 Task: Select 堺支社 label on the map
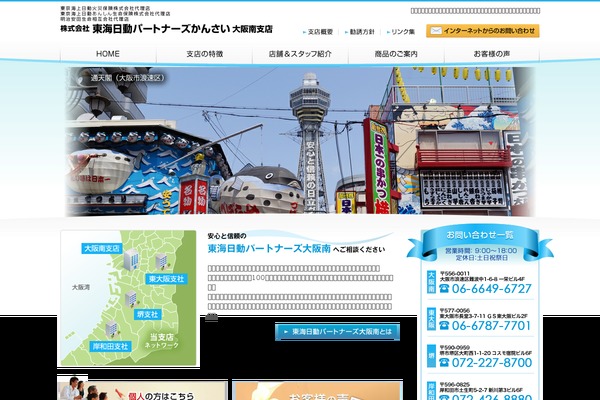pos(147,314)
